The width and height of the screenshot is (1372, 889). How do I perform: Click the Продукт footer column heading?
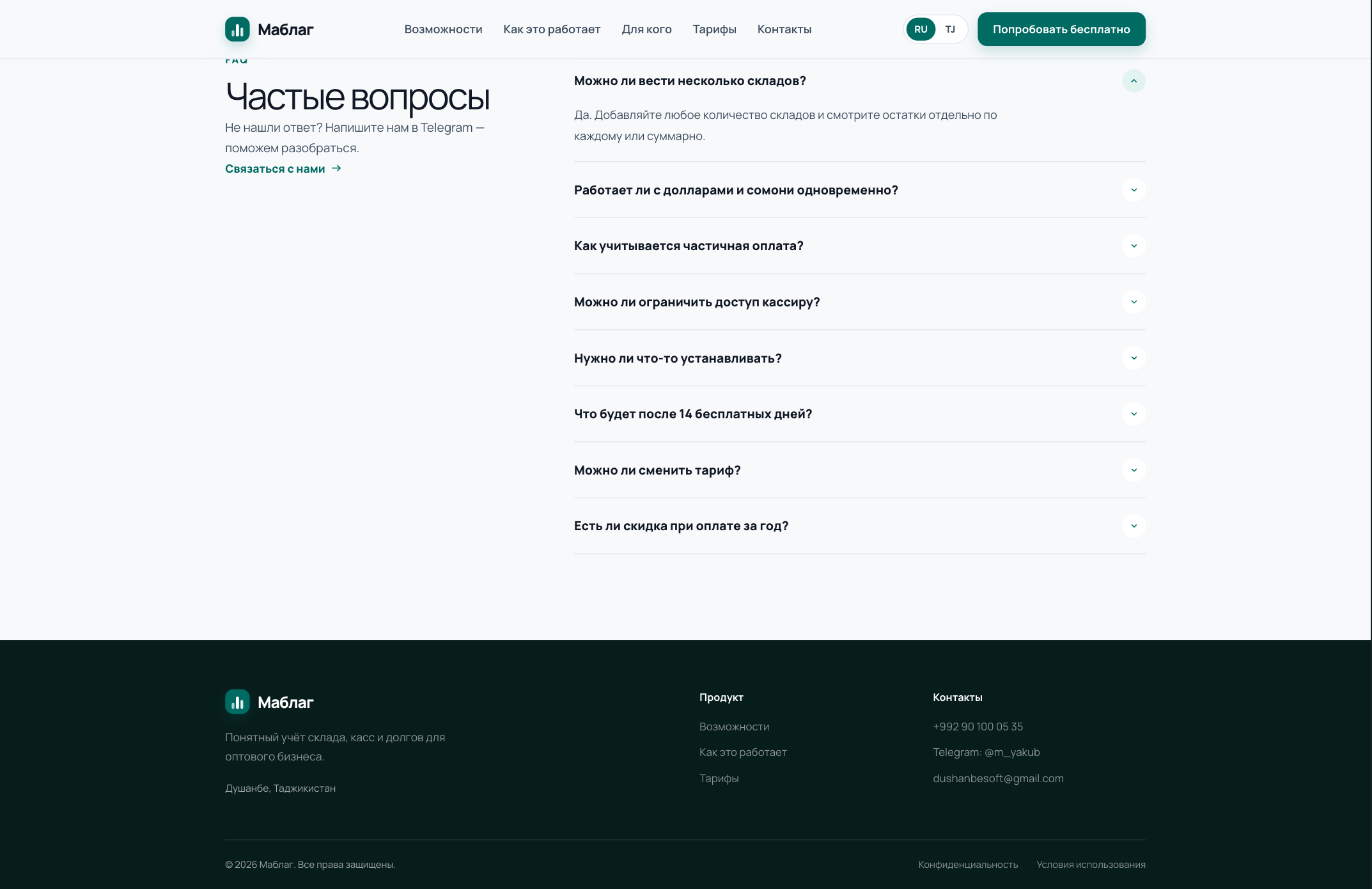tap(721, 697)
